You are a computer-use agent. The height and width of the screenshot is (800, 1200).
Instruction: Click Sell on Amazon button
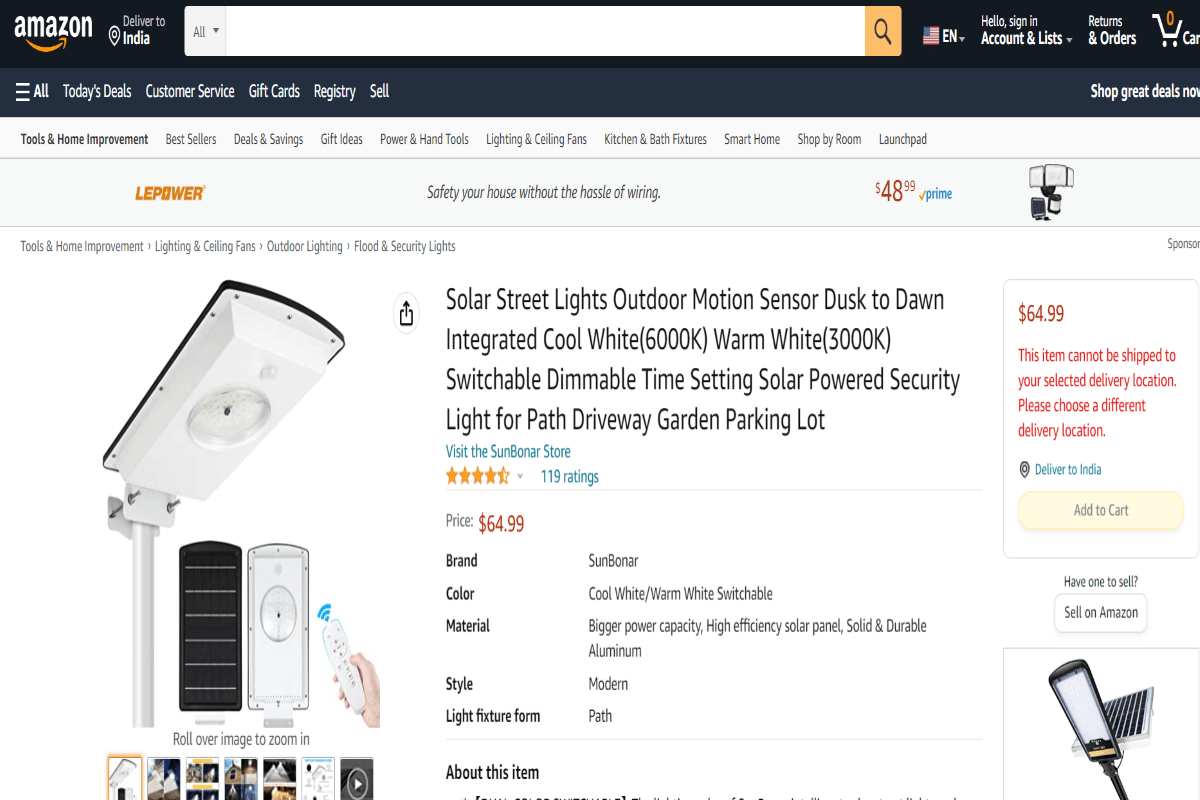1100,613
